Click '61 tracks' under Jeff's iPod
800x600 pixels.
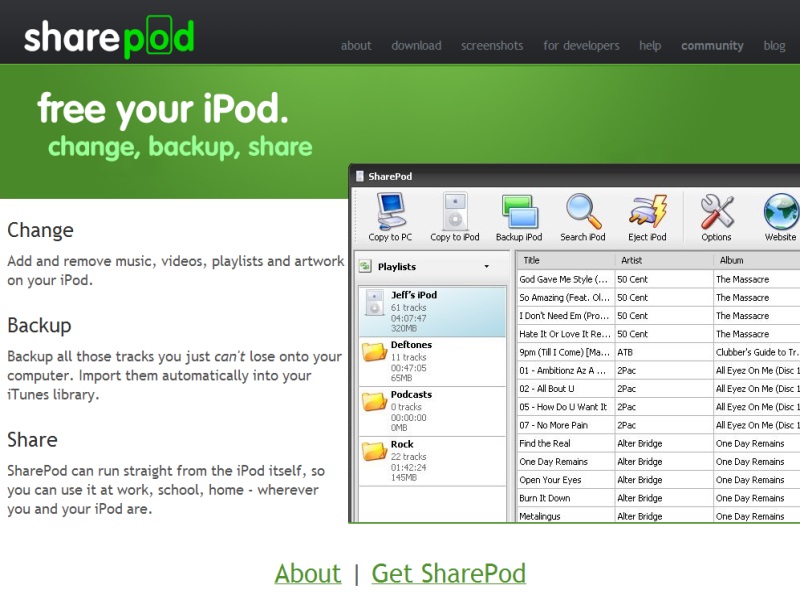(x=408, y=308)
